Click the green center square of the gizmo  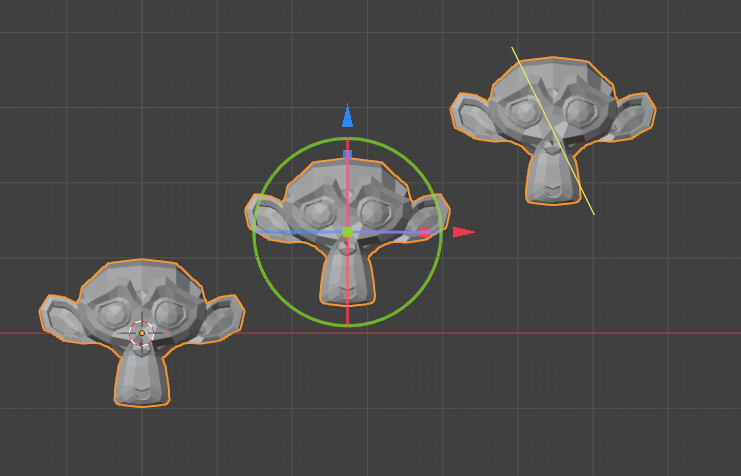coord(347,232)
